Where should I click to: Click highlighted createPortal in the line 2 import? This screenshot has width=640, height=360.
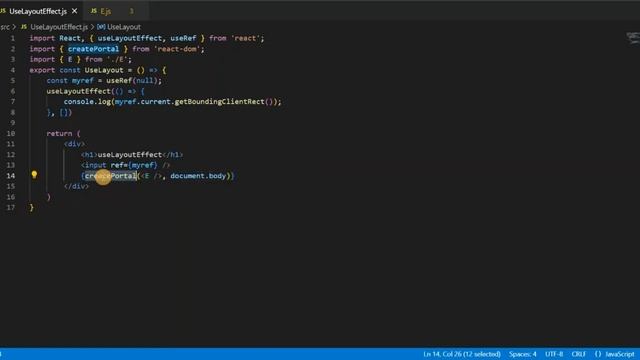click(93, 49)
